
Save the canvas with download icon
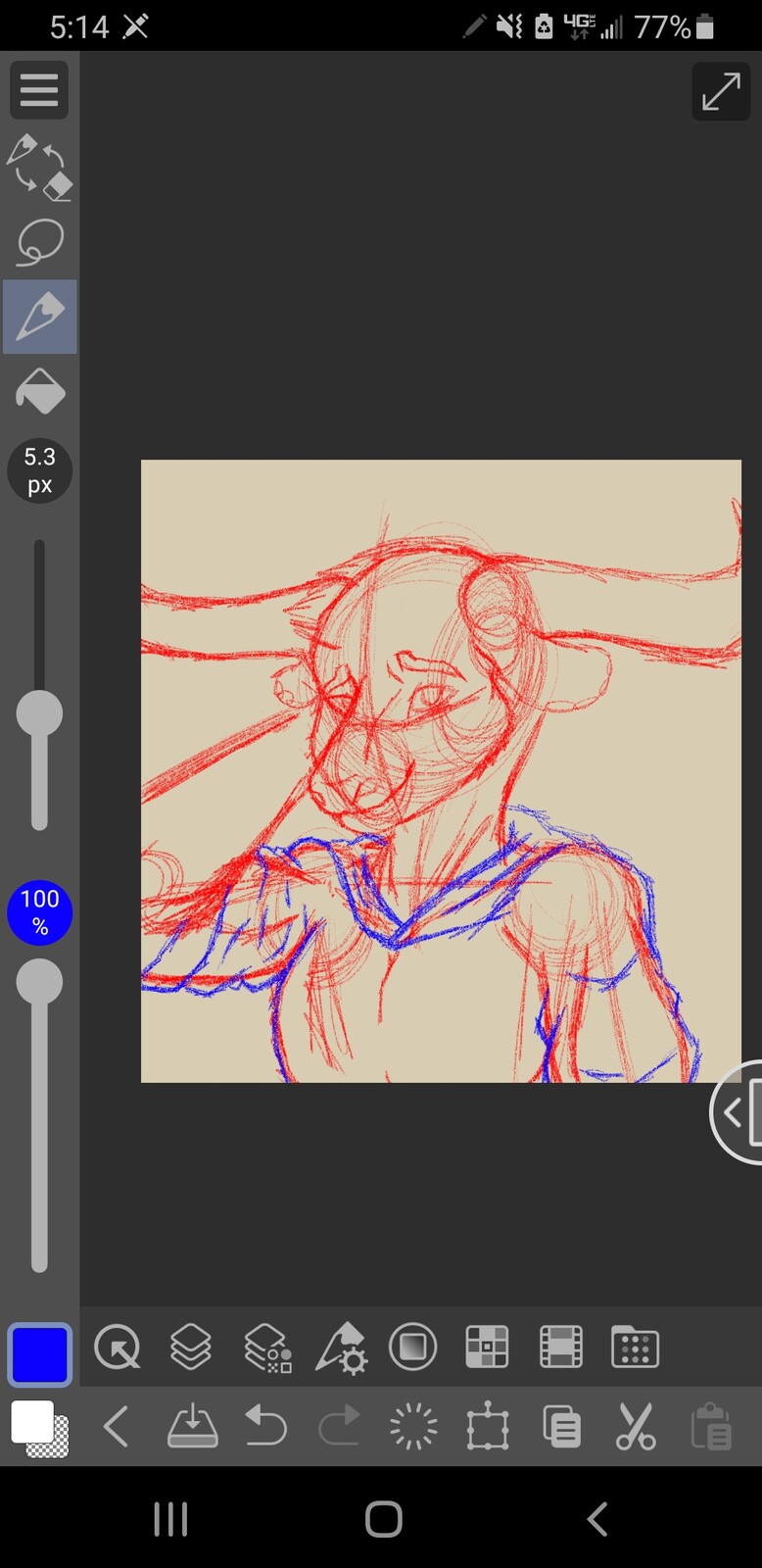tap(193, 1427)
